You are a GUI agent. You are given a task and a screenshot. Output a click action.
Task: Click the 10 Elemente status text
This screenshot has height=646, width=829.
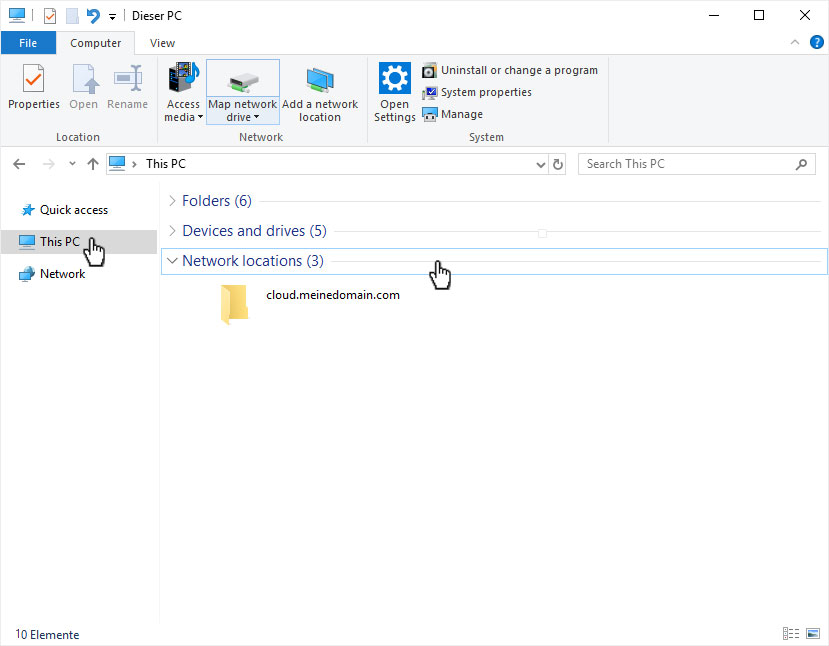[47, 634]
